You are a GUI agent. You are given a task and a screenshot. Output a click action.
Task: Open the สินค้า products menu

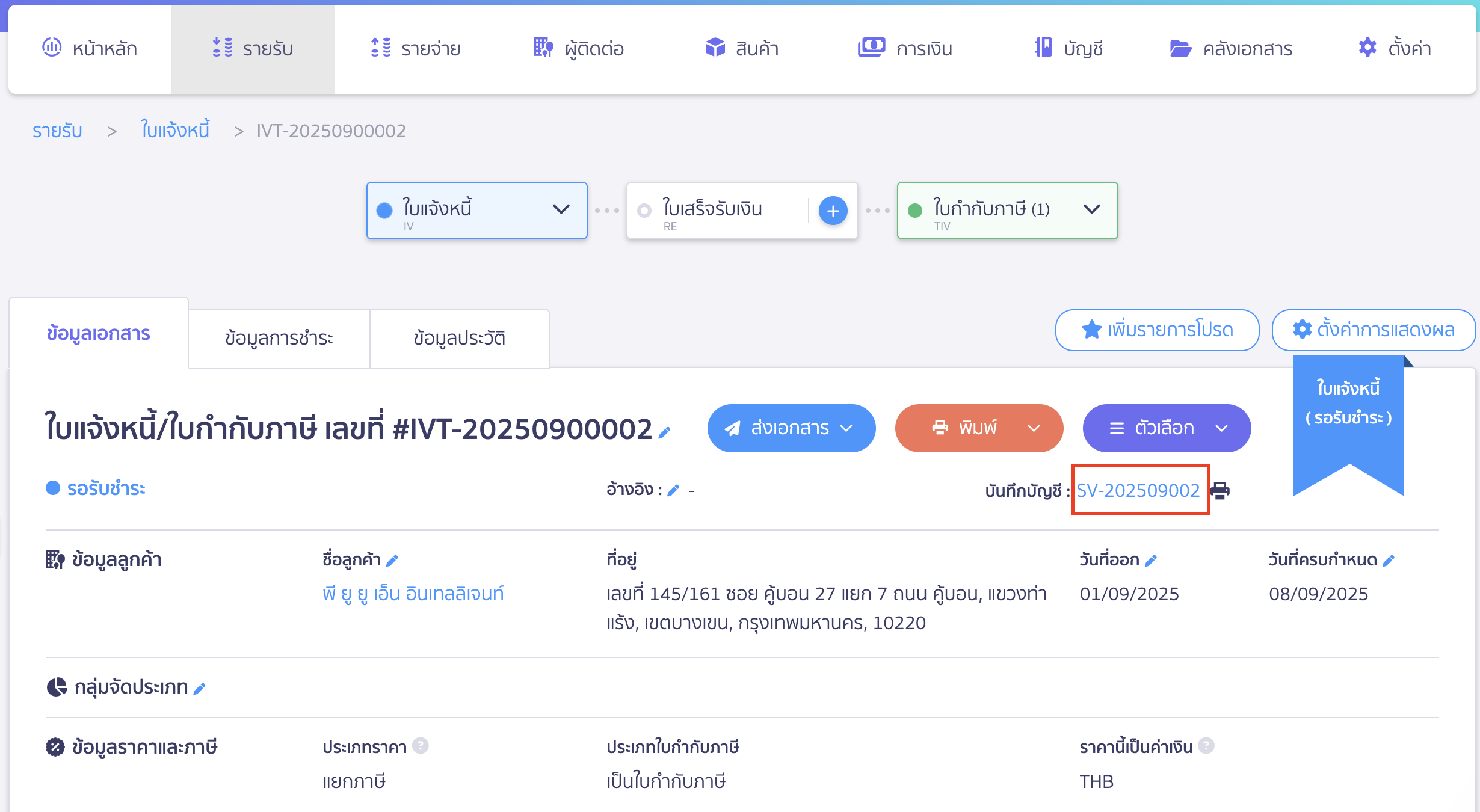click(x=742, y=48)
